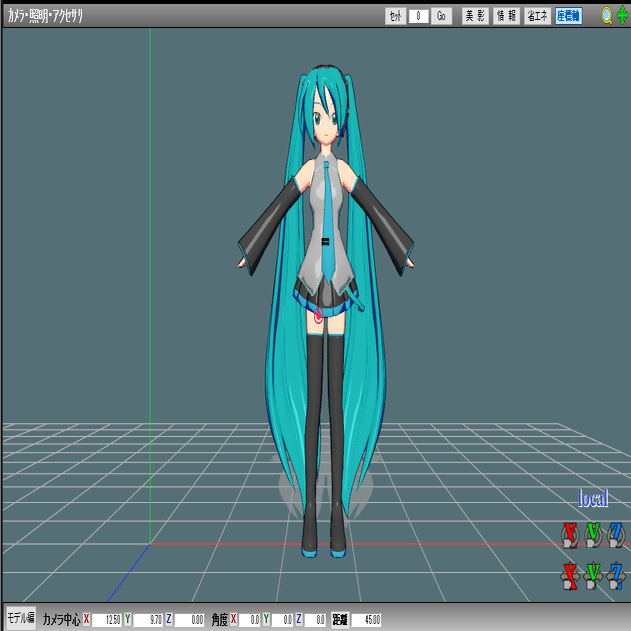Click the upper-row blue Z rotation icon

coord(616,535)
